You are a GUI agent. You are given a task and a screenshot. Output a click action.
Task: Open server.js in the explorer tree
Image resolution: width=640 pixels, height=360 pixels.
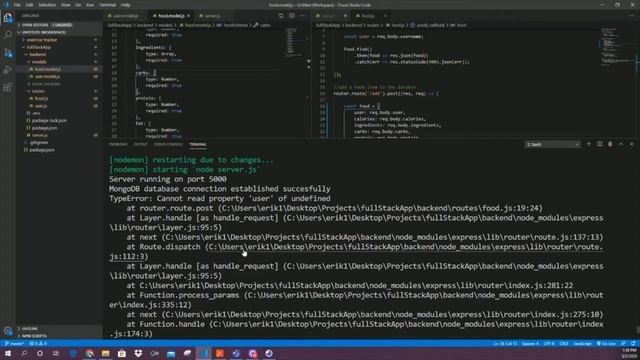[59, 135]
